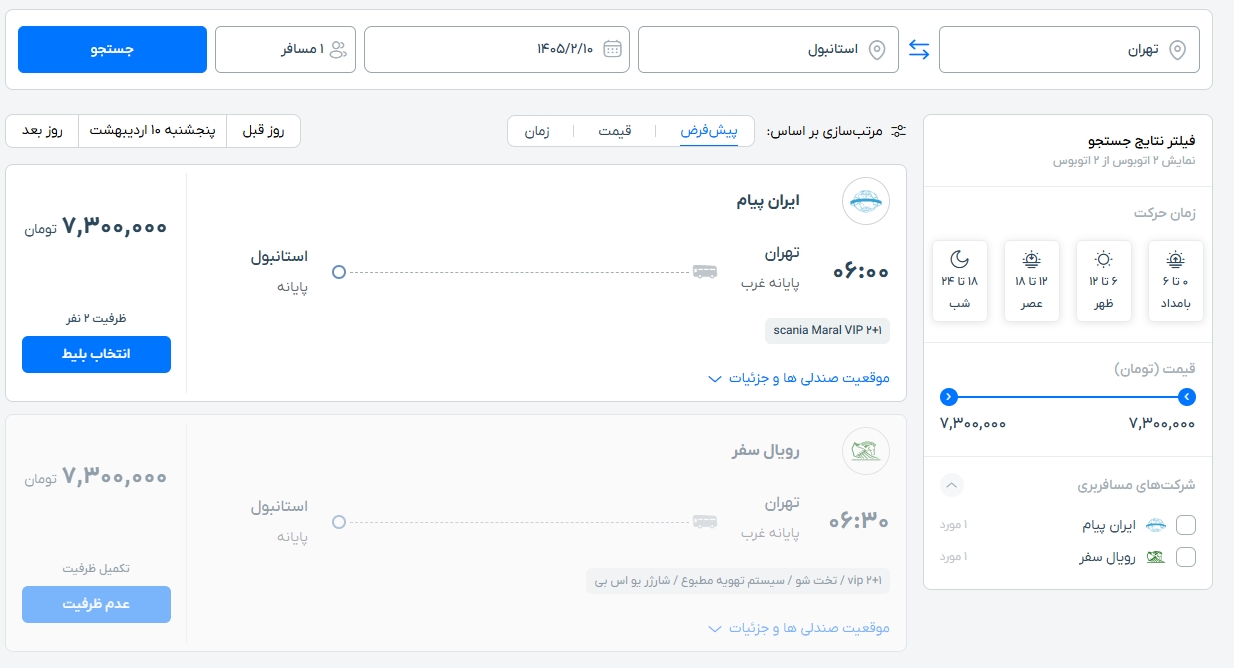
Task: Go to روز قبل previous day
Action: tap(264, 131)
